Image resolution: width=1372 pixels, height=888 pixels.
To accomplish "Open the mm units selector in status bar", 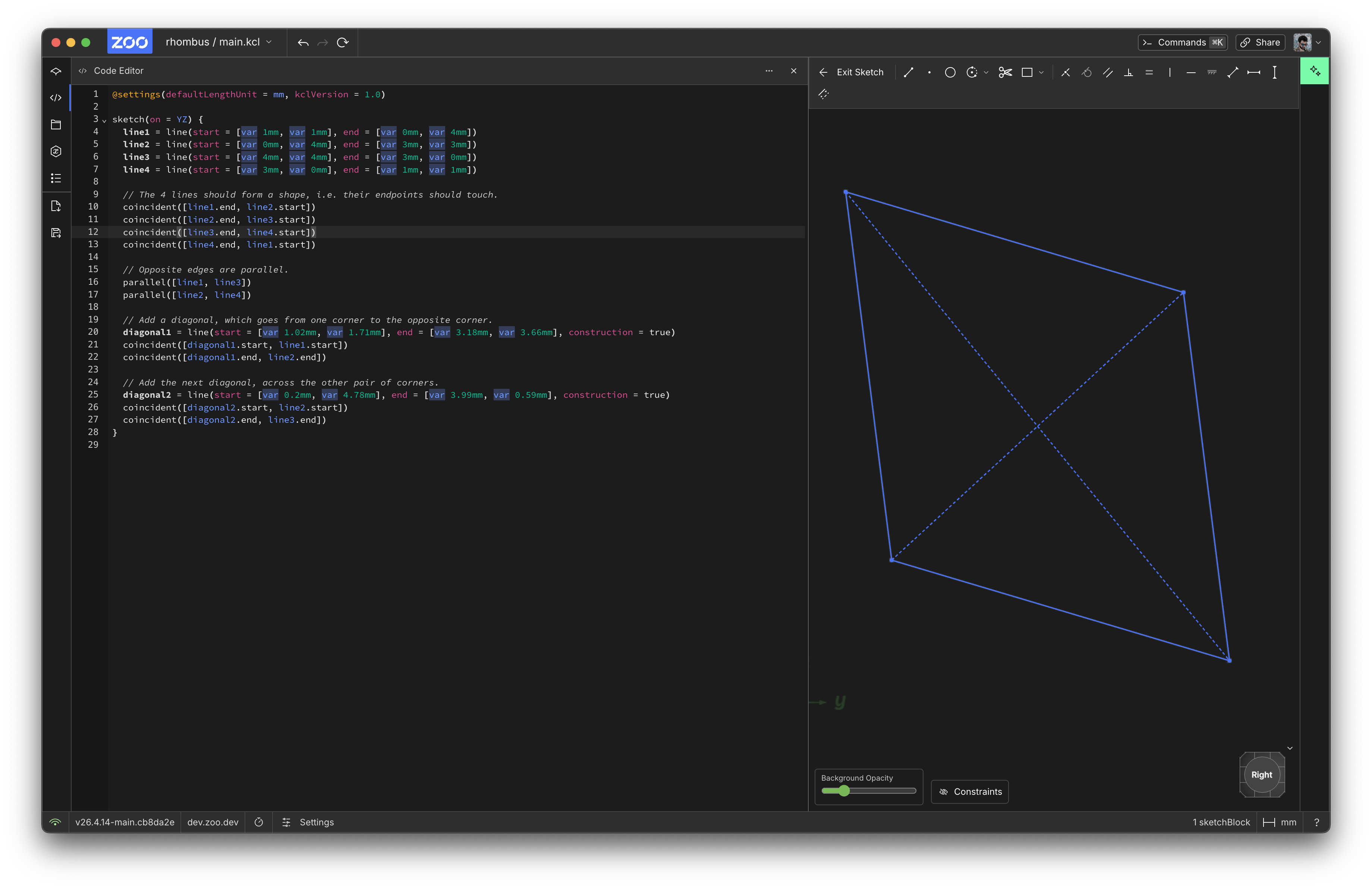I will pyautogui.click(x=1279, y=822).
